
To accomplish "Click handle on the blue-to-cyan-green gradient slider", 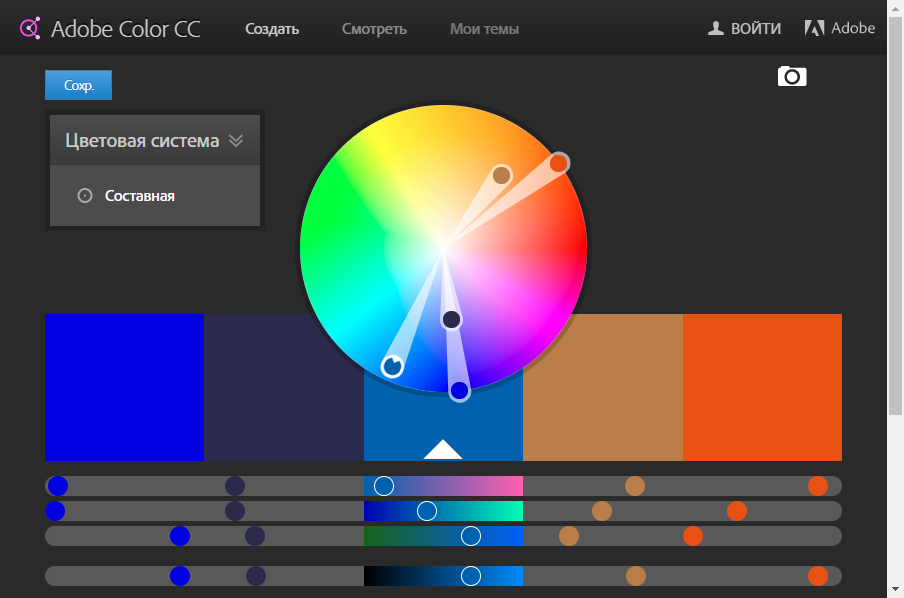I will [427, 511].
